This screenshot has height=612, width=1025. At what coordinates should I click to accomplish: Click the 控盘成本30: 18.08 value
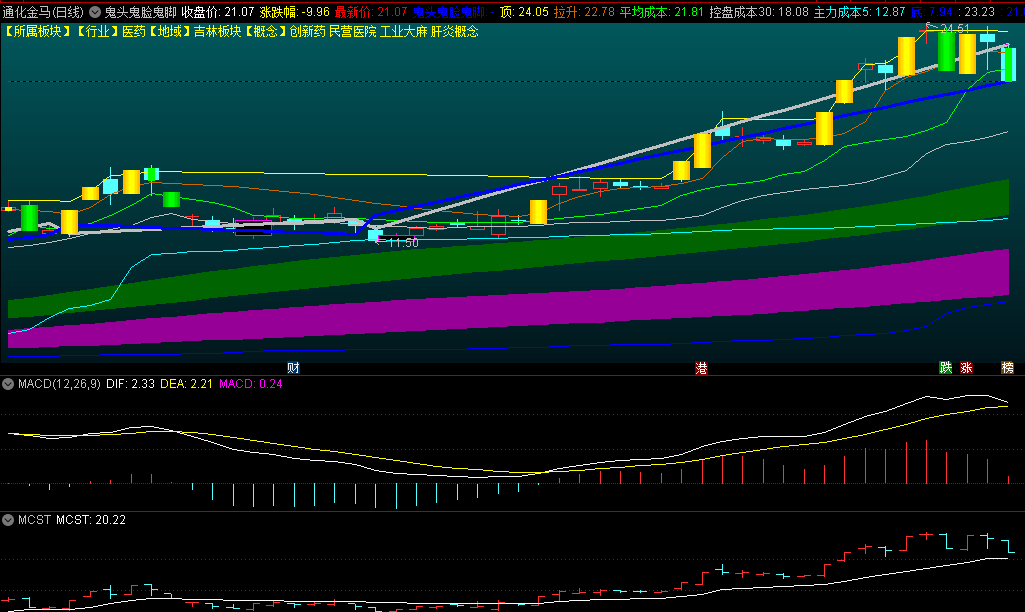[759, 12]
